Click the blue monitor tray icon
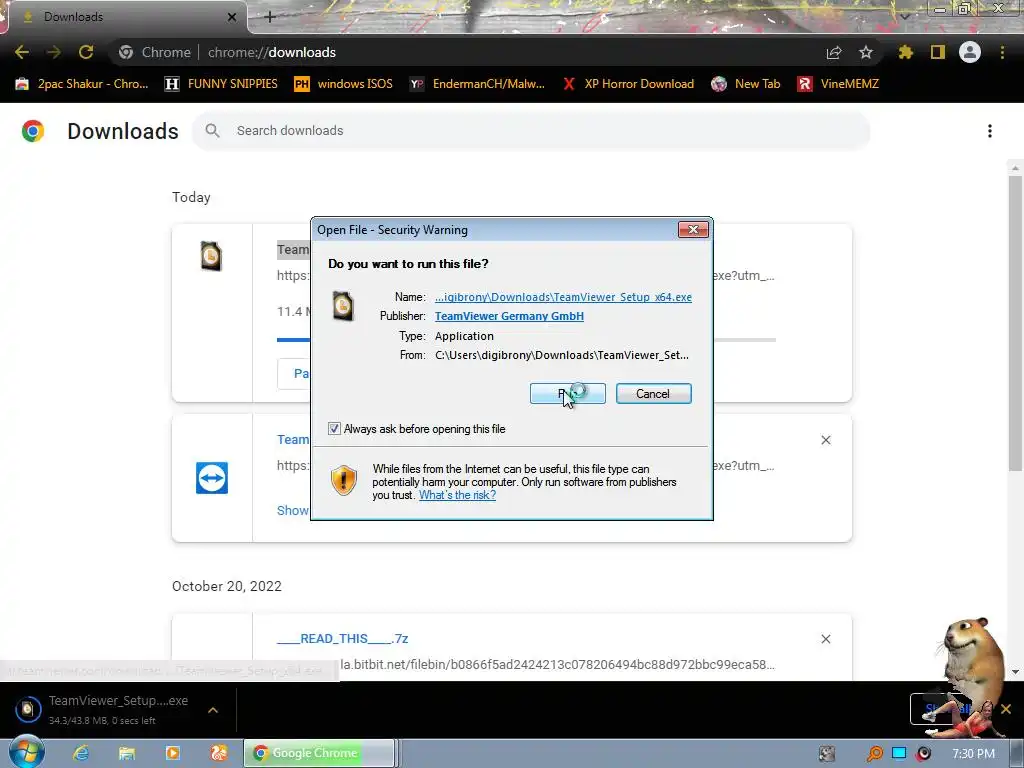The image size is (1024, 768). click(899, 753)
